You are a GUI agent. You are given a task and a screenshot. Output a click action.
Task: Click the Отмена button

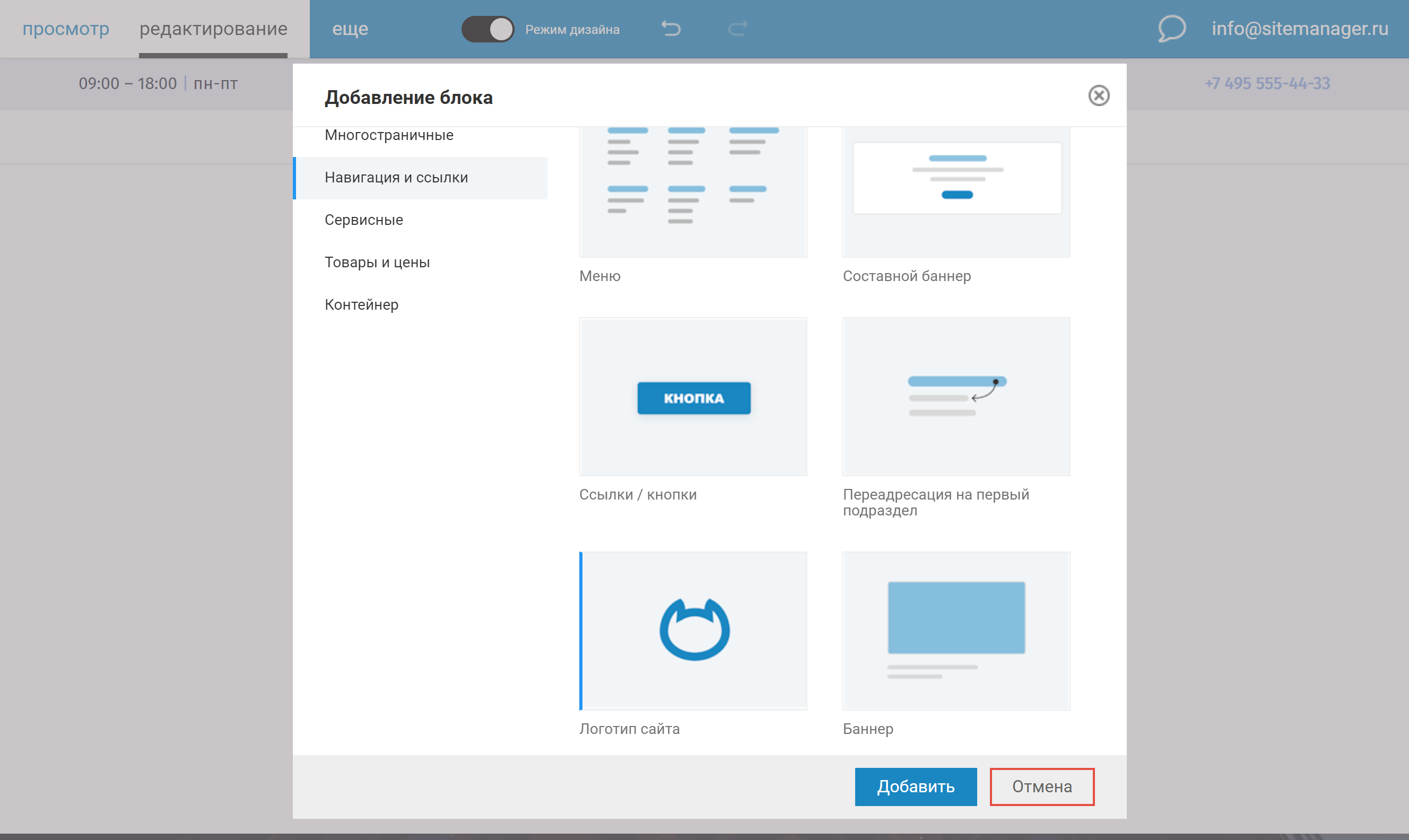(1041, 787)
